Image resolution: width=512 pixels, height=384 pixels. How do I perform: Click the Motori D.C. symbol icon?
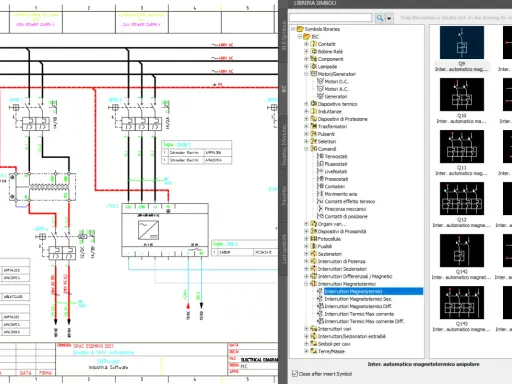pyautogui.click(x=320, y=81)
